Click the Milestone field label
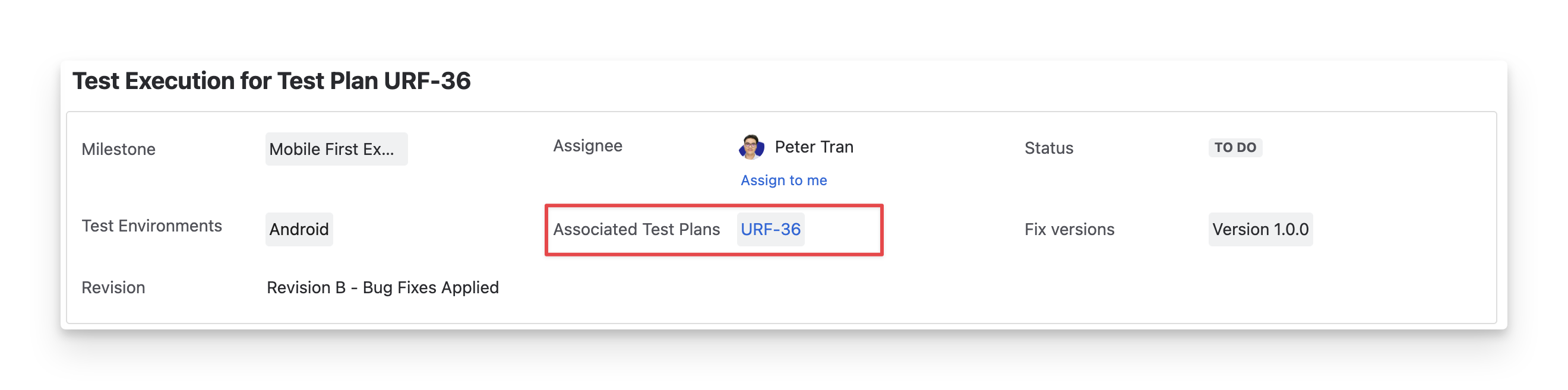The image size is (1568, 390). tap(118, 149)
